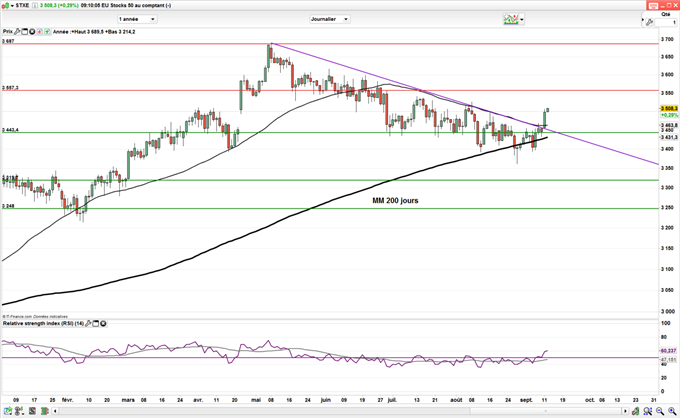Viewport: 680px width, 418px height.
Task: Click the candlestick chart style icon
Action: click(x=6, y=6)
